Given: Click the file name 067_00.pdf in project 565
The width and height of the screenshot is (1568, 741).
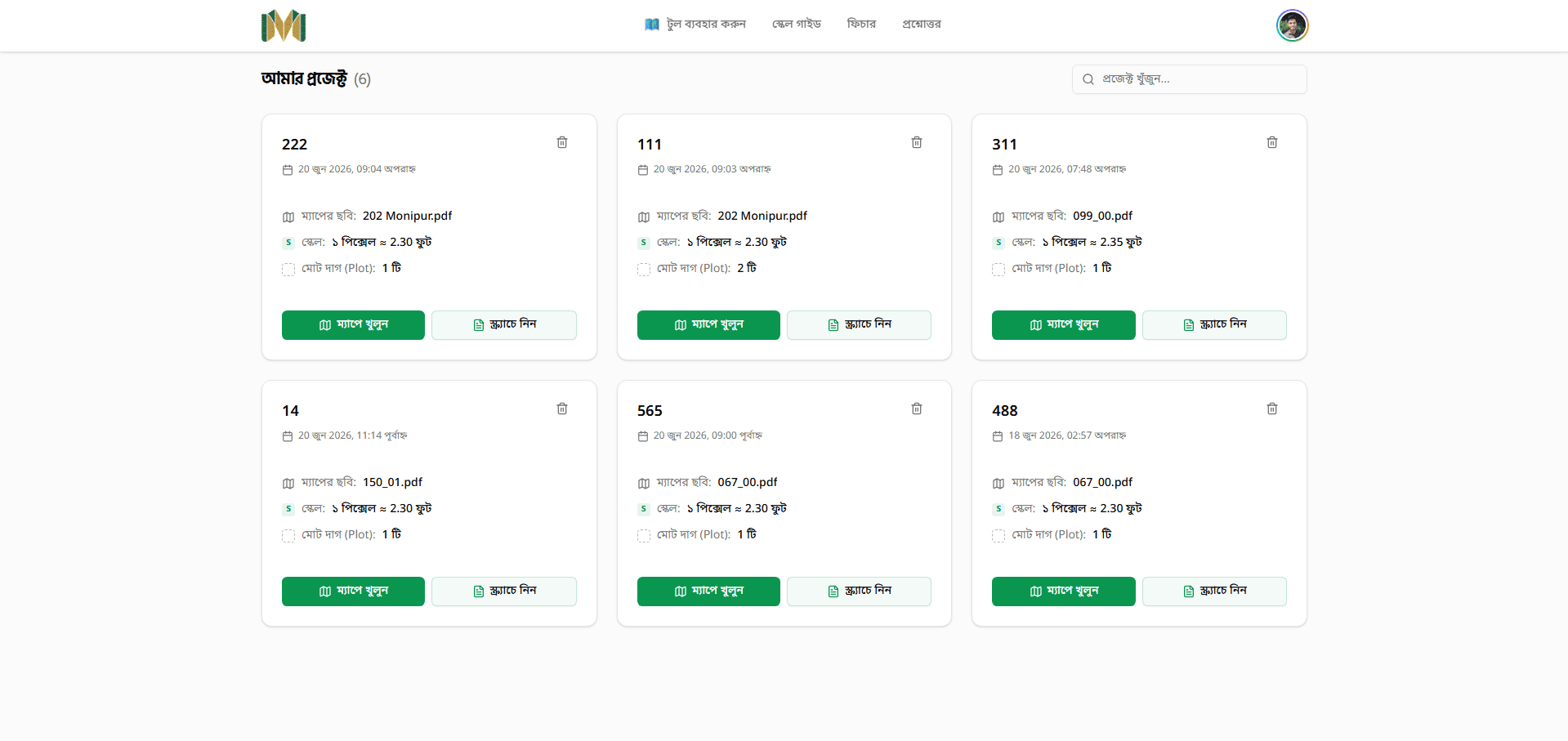Looking at the screenshot, I should pyautogui.click(x=748, y=482).
